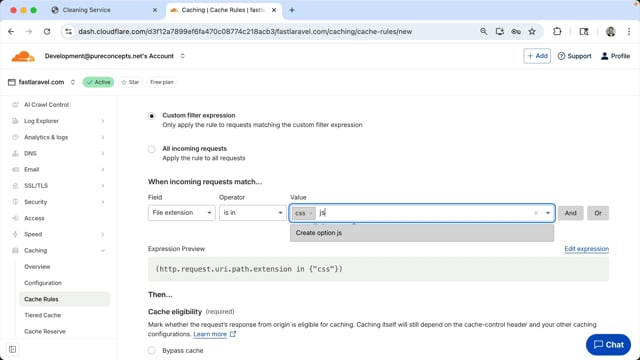Go forward in browser history

pyautogui.click(x=29, y=31)
